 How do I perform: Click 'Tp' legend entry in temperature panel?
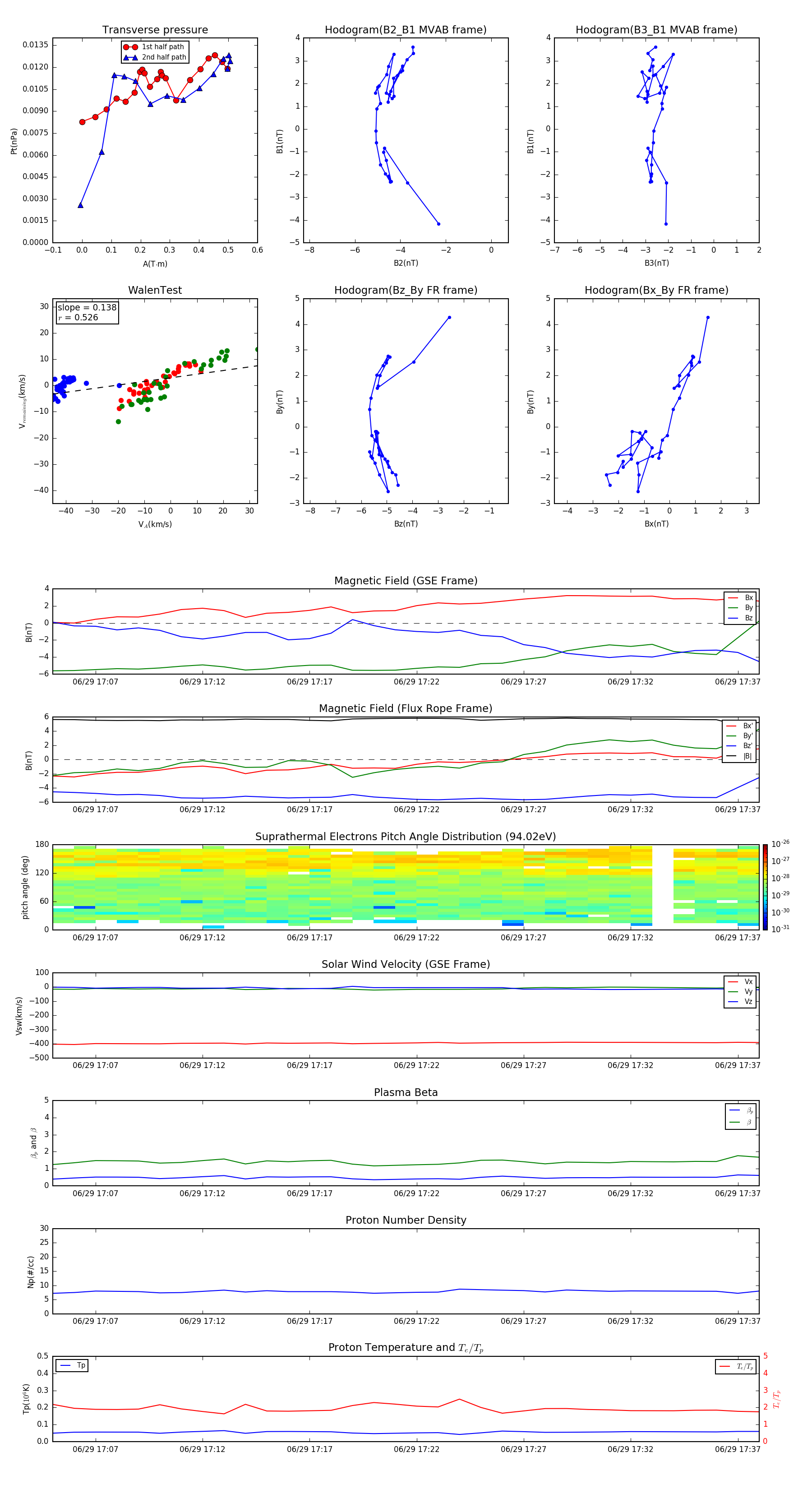pos(73,1365)
